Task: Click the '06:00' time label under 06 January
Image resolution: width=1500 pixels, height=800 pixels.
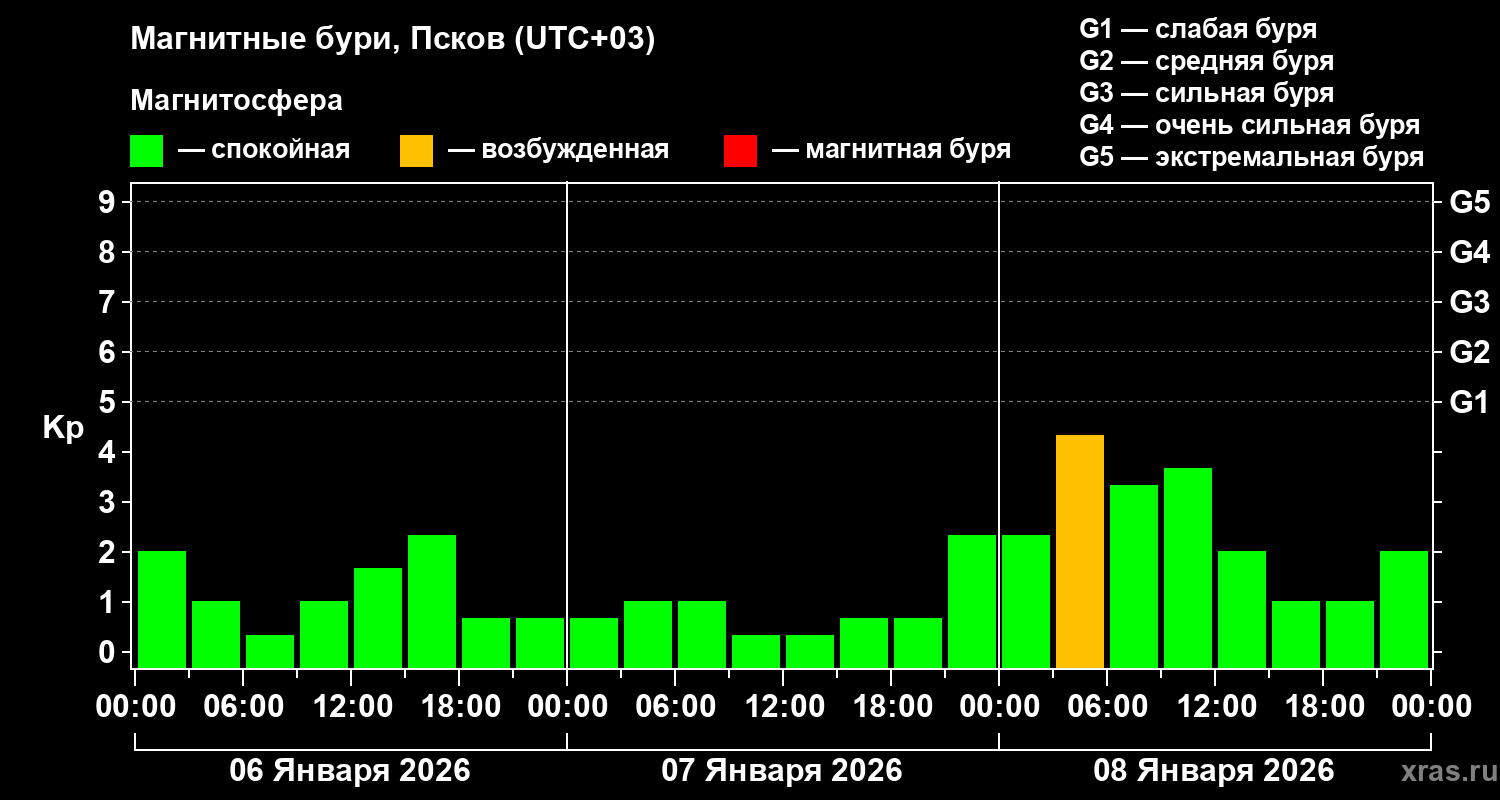Action: pyautogui.click(x=243, y=707)
